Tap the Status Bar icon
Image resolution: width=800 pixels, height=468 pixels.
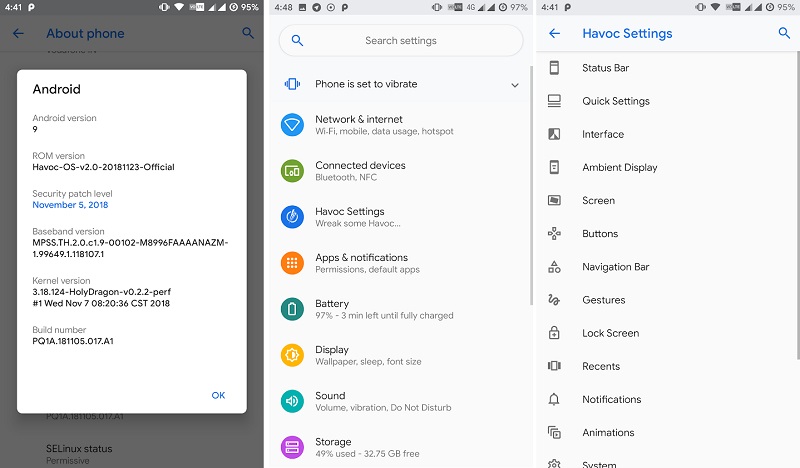(554, 68)
